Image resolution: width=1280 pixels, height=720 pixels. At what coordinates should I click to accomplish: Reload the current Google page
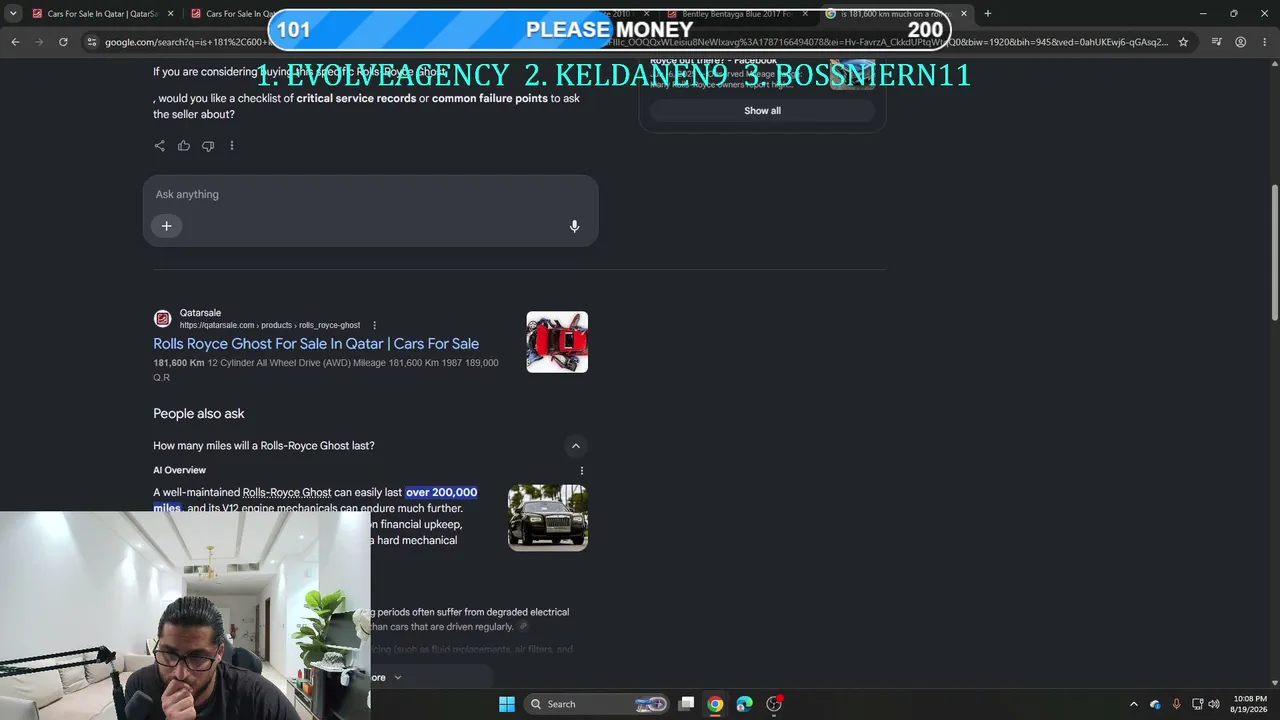tap(63, 42)
